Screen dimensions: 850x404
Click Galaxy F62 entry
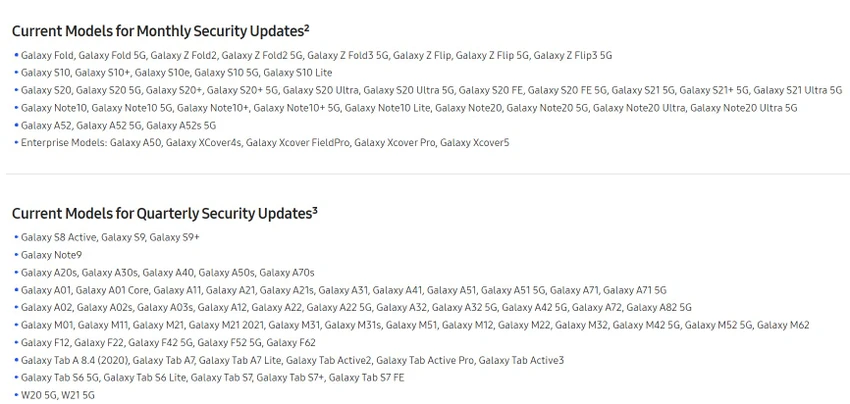291,343
